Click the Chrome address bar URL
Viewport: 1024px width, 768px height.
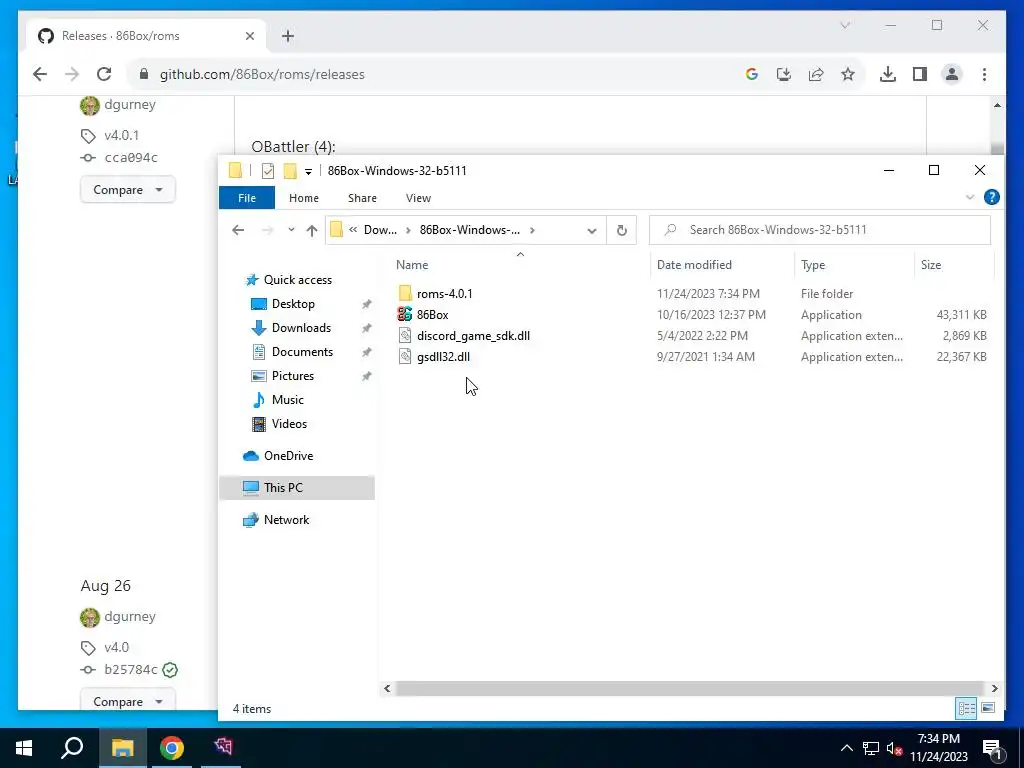coord(262,74)
